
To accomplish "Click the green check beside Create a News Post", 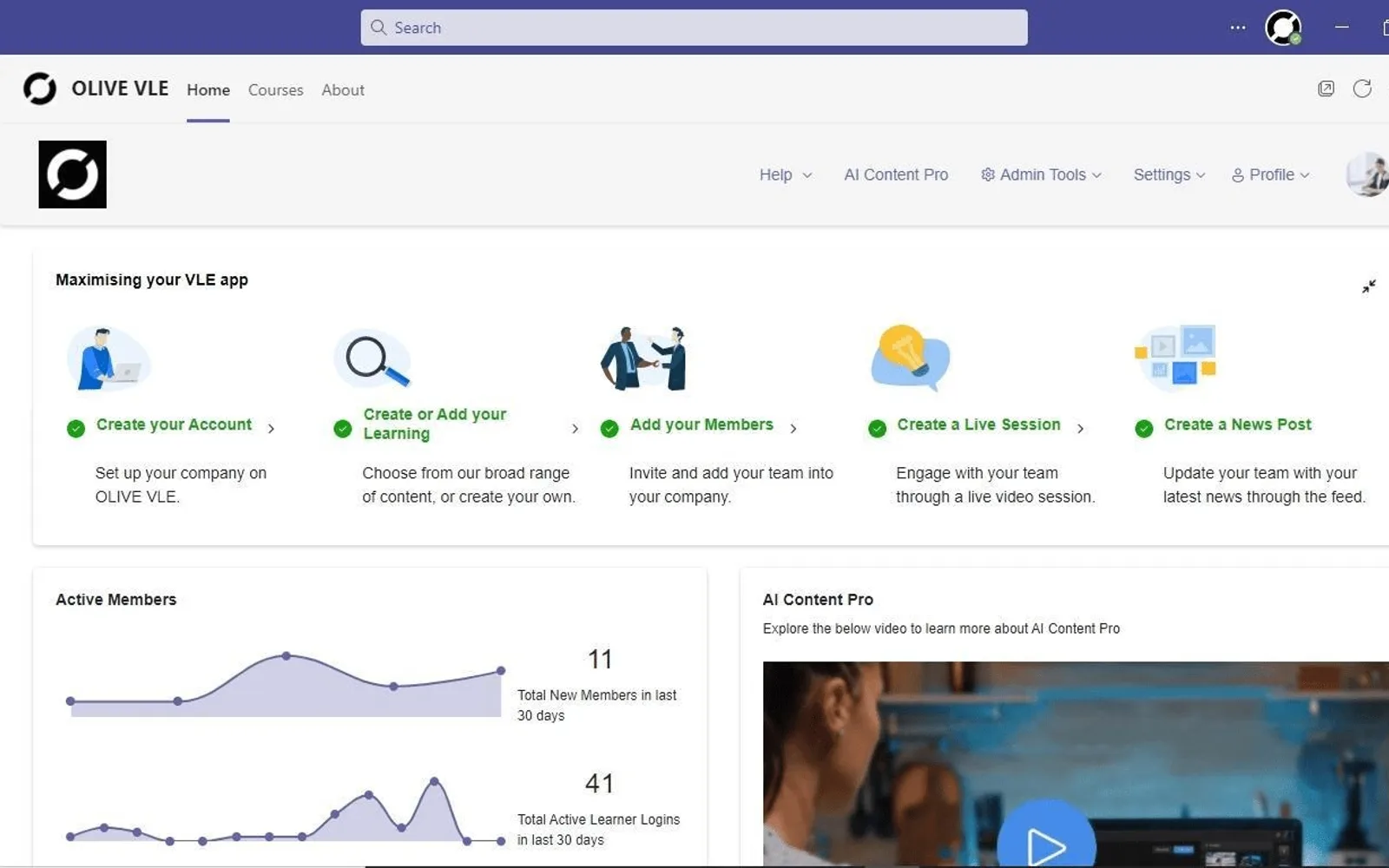I will pyautogui.click(x=1144, y=428).
